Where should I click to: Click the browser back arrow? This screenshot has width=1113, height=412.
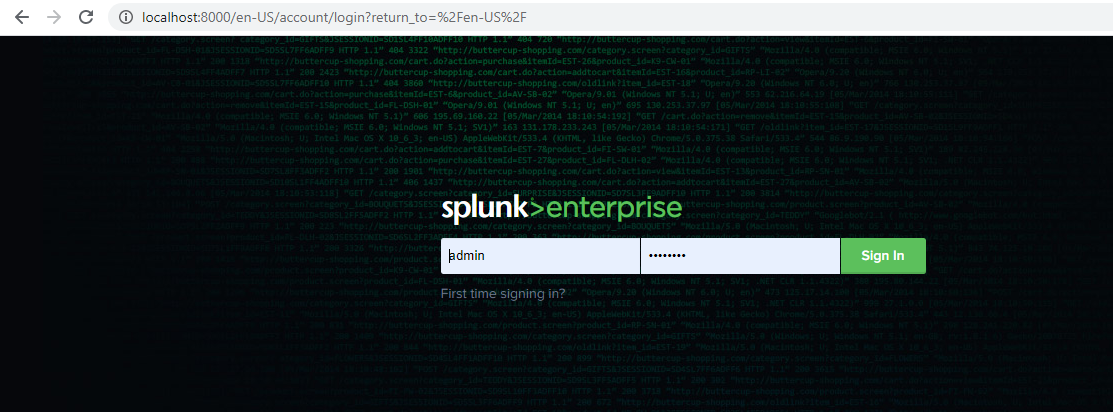22,17
